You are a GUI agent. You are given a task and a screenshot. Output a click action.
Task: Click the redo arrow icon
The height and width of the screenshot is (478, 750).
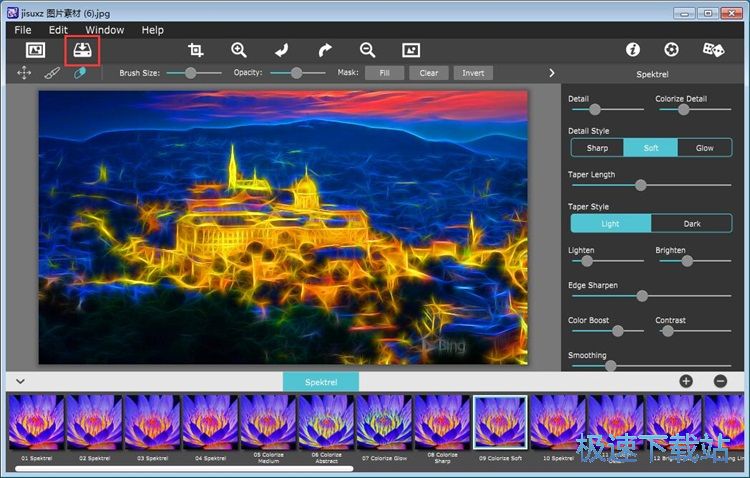pyautogui.click(x=325, y=49)
